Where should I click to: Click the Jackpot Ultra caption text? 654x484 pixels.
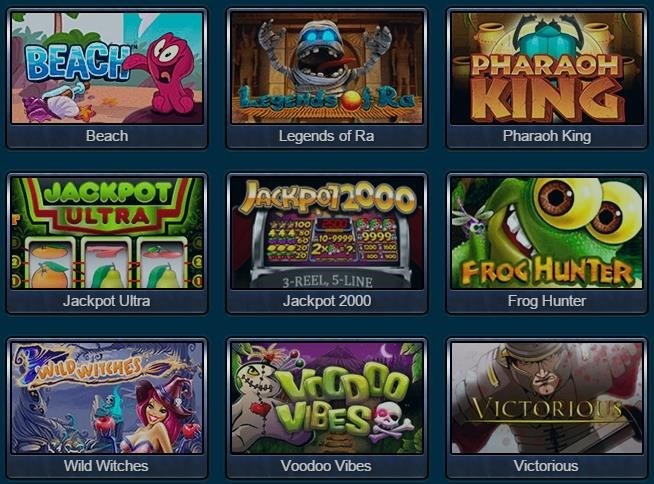click(x=106, y=301)
